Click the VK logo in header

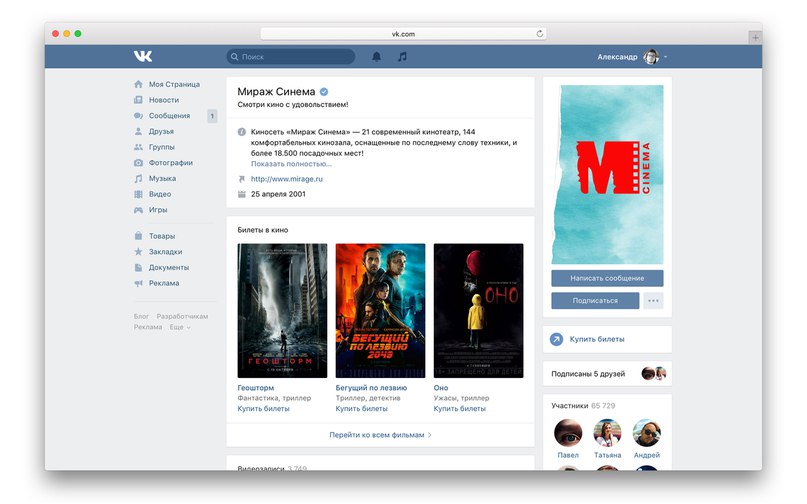pos(143,56)
